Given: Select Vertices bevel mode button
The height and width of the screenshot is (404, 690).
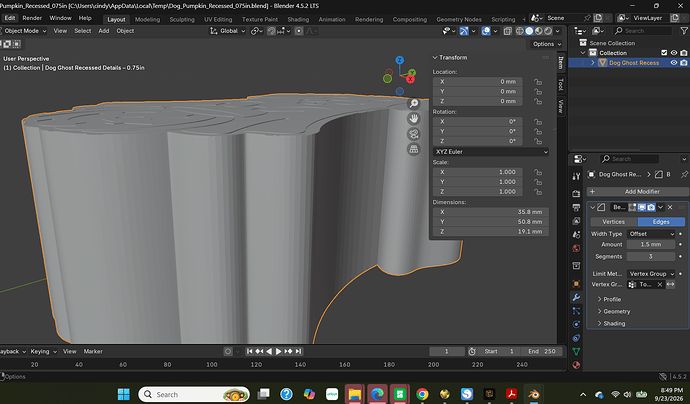Looking at the screenshot, I should click(614, 222).
